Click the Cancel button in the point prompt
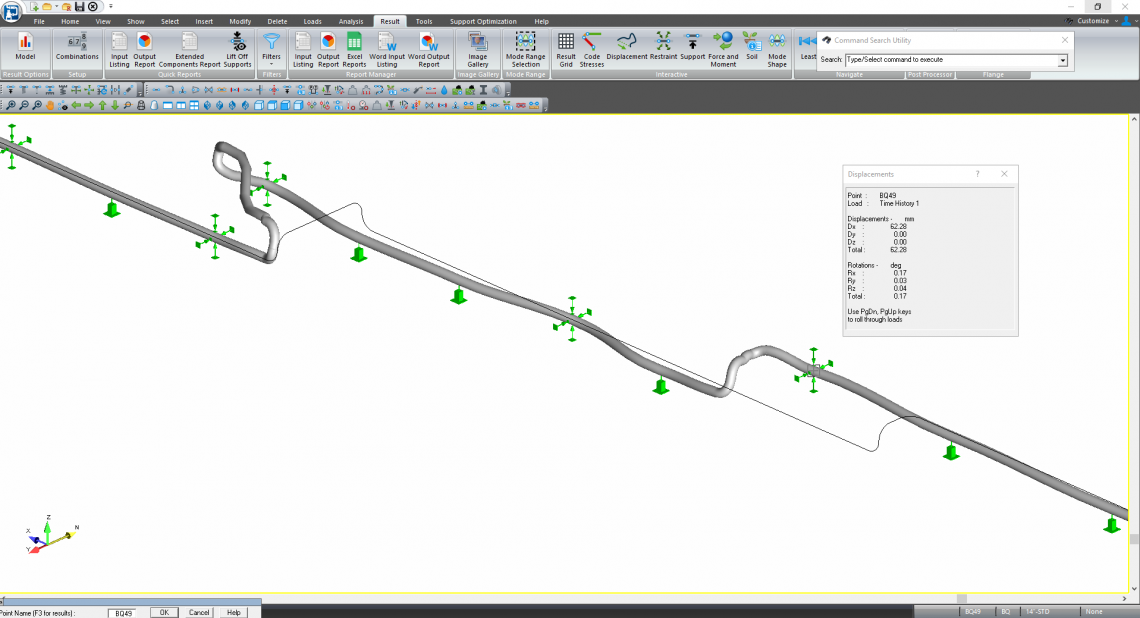 click(199, 612)
